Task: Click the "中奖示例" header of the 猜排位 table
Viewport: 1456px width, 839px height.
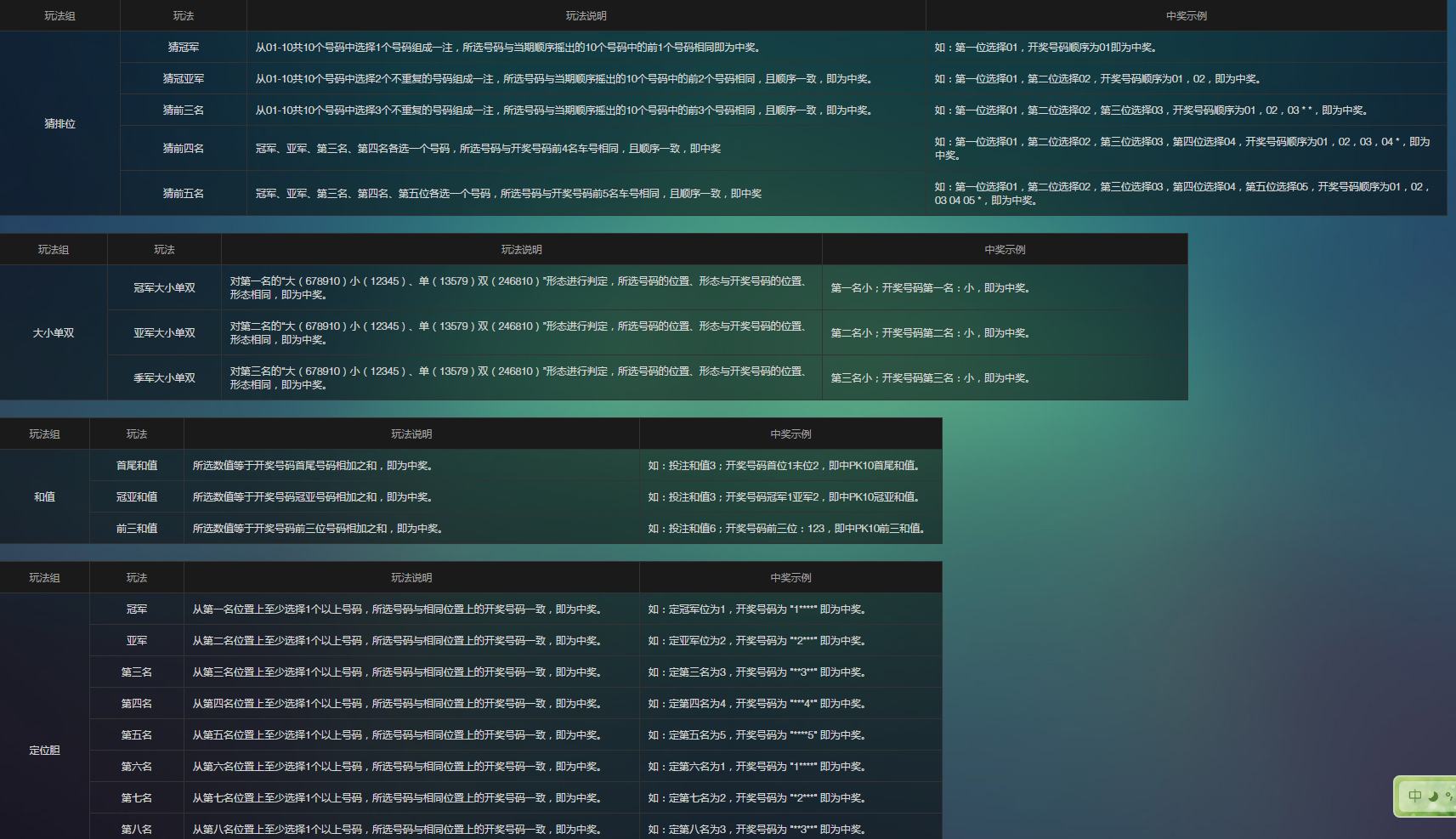Action: 1187,16
